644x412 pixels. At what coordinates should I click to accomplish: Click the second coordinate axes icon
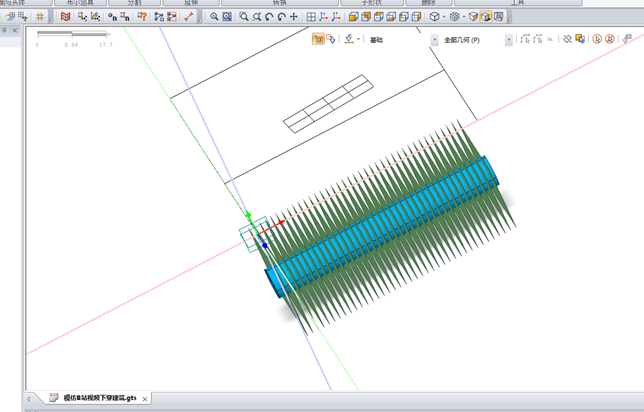click(336, 17)
